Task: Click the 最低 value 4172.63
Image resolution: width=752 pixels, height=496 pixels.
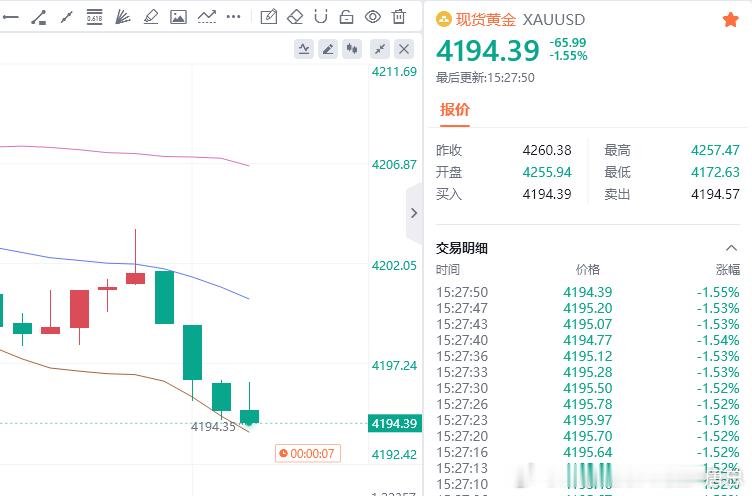Action: [715, 172]
